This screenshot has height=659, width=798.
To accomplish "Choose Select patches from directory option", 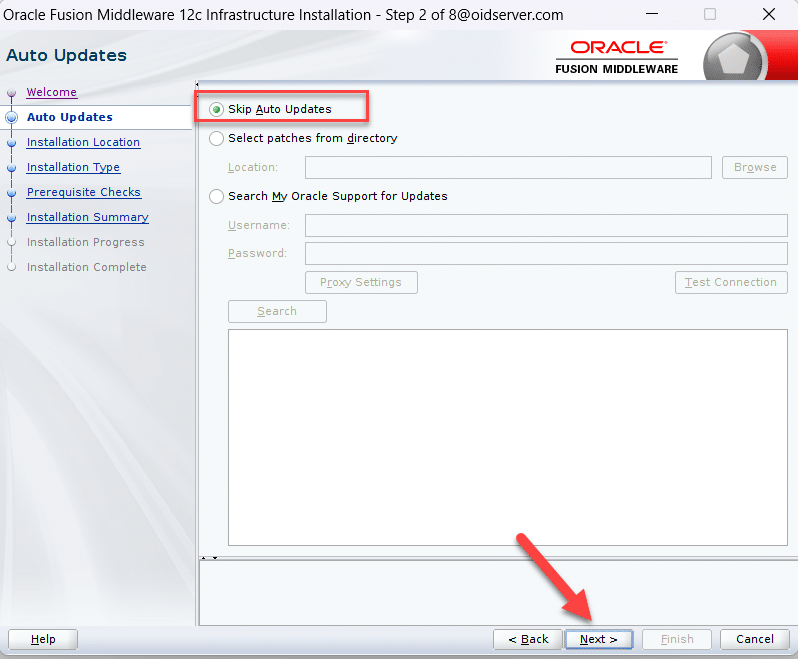I will pyautogui.click(x=217, y=138).
